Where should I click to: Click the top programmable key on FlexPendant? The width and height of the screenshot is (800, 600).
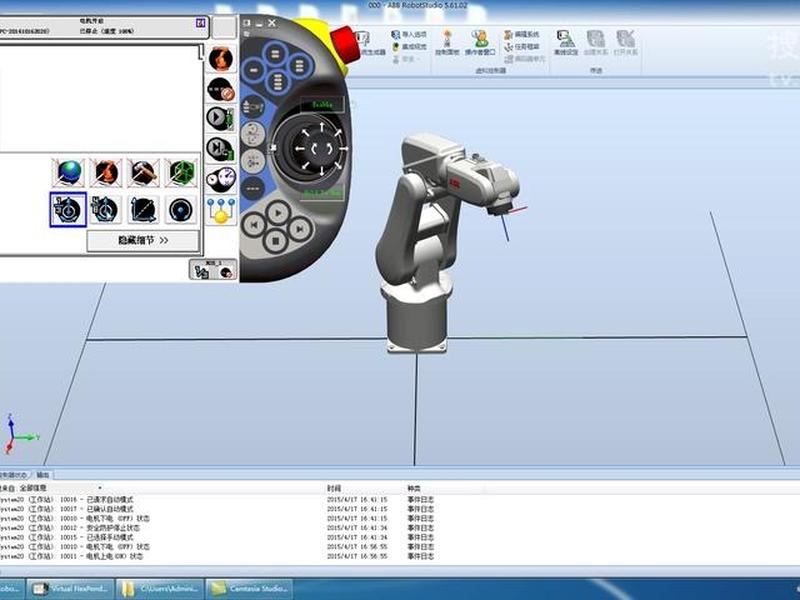click(x=275, y=54)
